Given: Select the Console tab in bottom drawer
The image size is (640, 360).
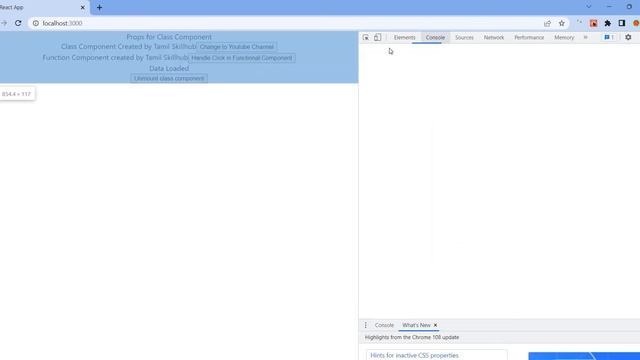Looking at the screenshot, I should click(x=384, y=325).
